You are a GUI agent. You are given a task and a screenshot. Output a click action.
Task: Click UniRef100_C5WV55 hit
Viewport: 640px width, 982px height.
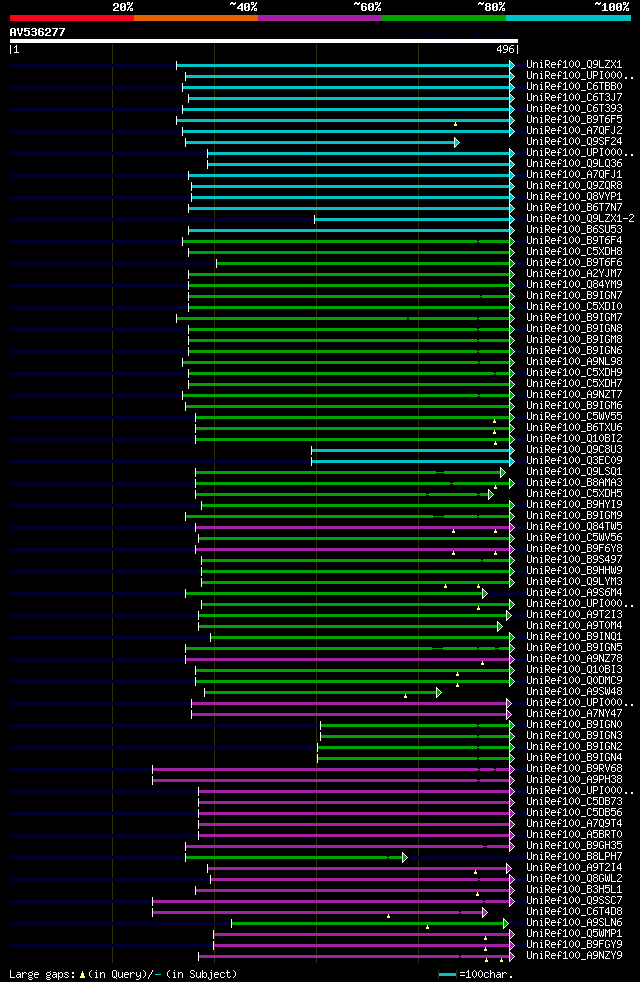(574, 416)
